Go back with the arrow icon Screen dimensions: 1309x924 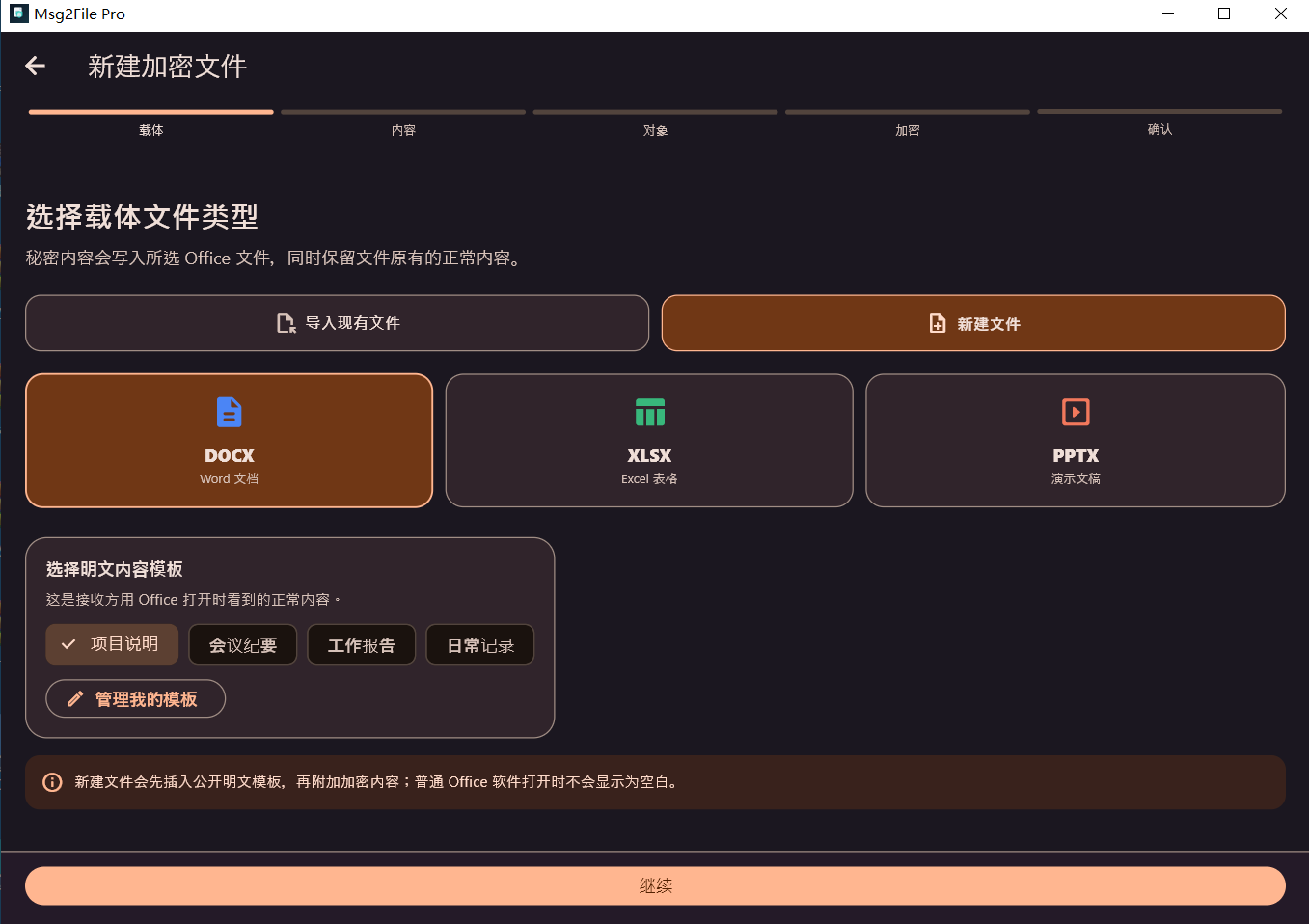[36, 66]
